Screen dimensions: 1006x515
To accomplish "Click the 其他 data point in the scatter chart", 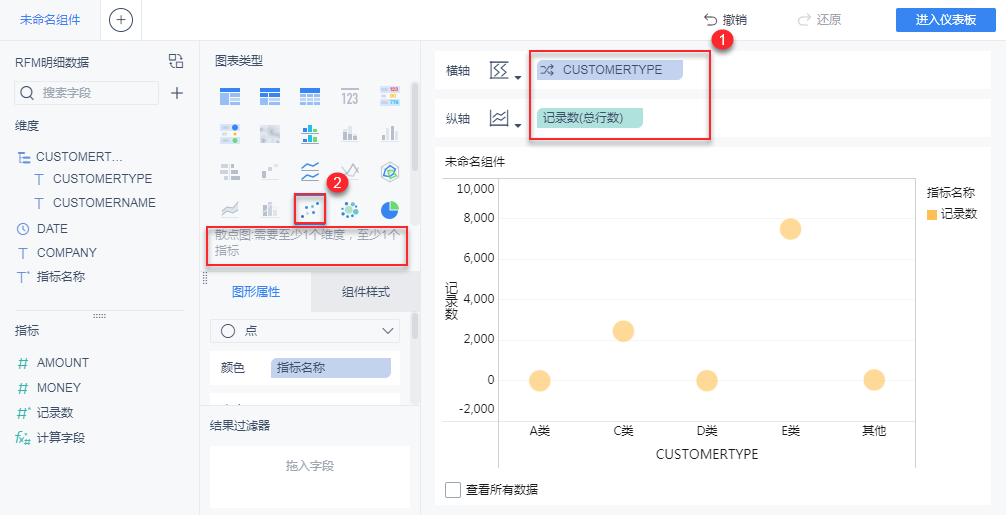I will 874,380.
